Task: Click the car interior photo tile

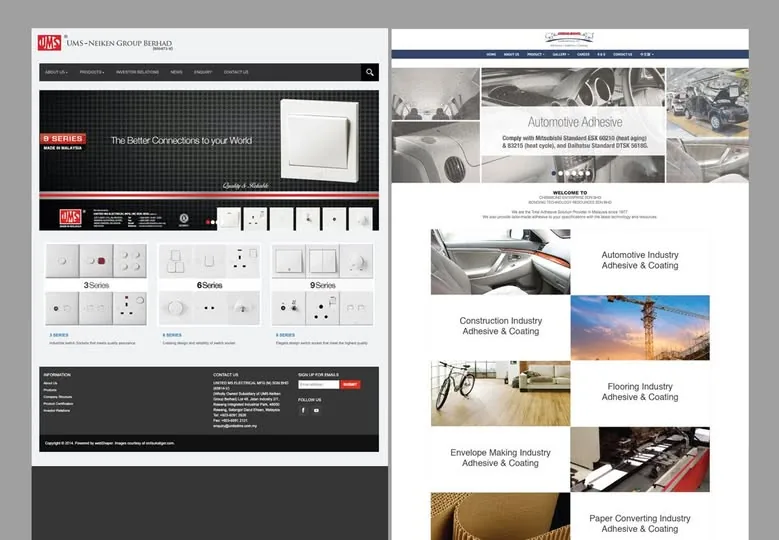Action: click(x=500, y=262)
